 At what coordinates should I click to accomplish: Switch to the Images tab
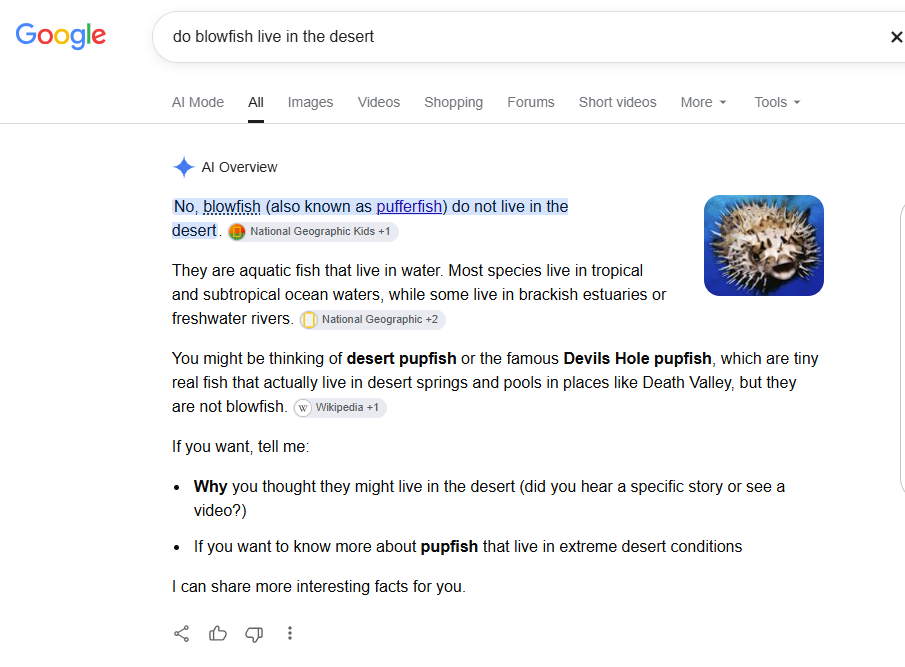point(311,102)
